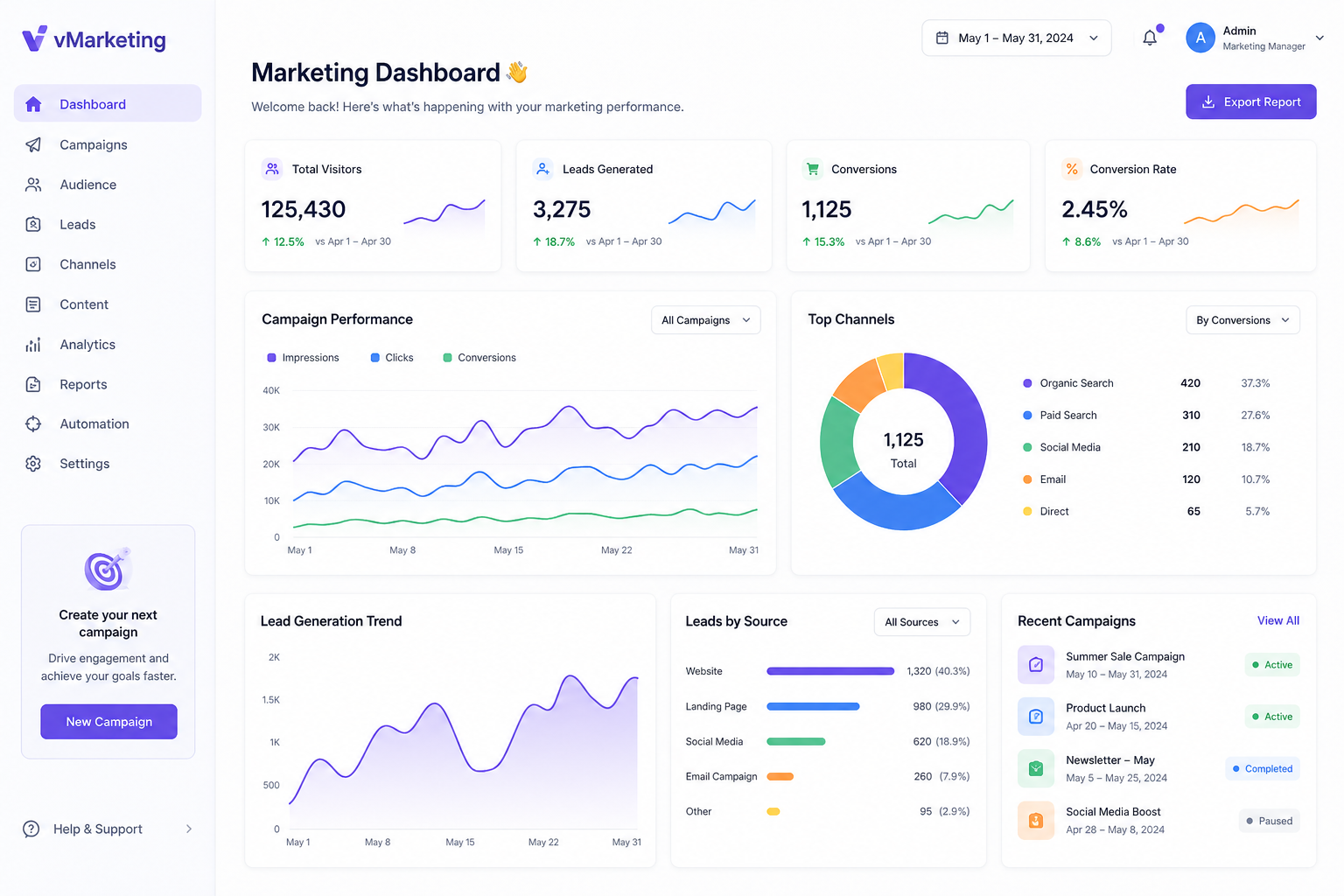Click the Total Visitors card icon
This screenshot has width=1344, height=896.
272,169
